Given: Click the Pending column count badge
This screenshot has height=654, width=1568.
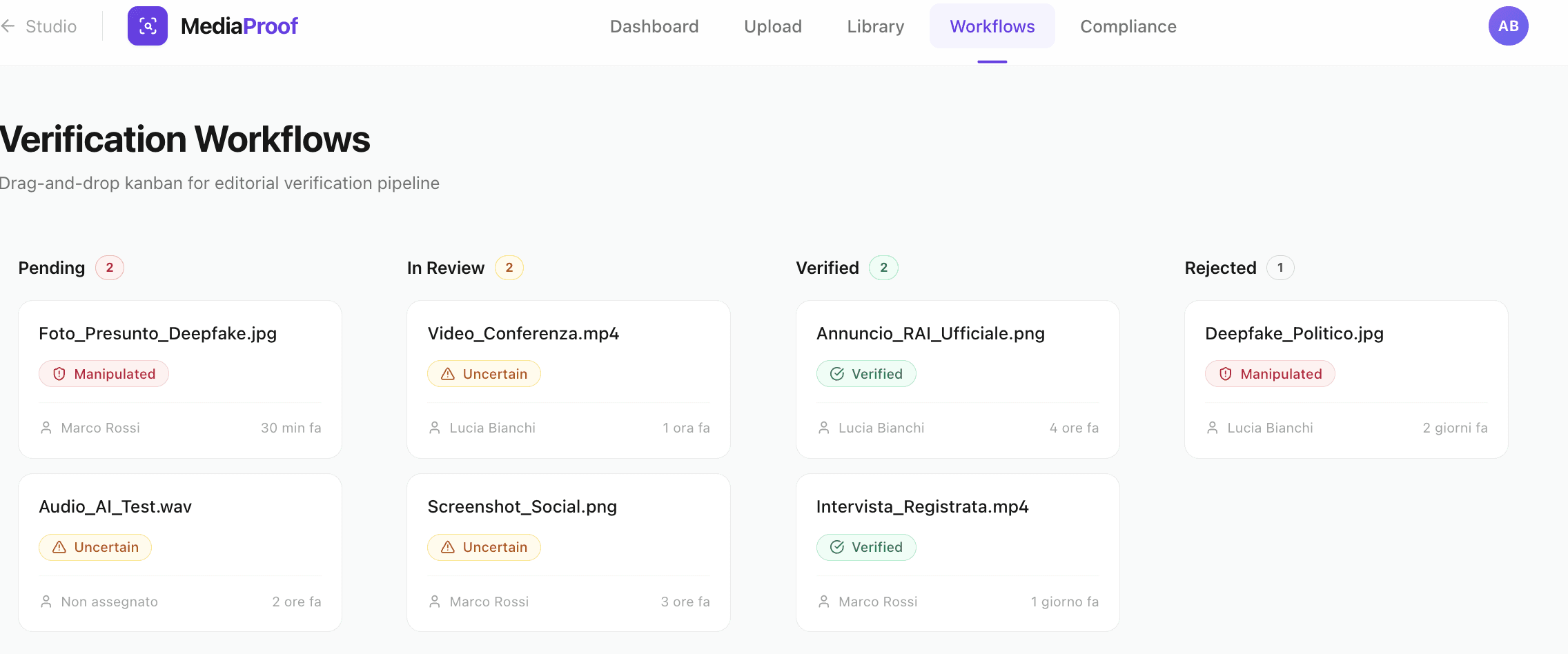Looking at the screenshot, I should pos(109,267).
